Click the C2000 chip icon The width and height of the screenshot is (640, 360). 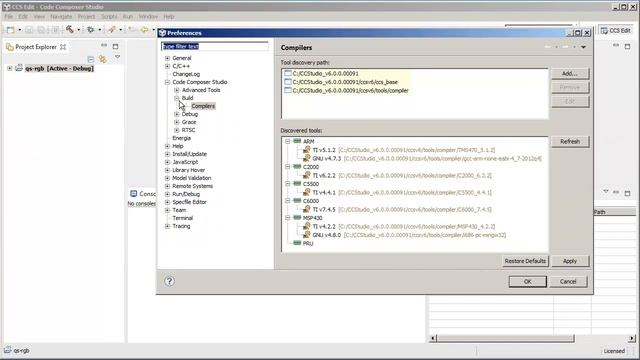click(x=297, y=167)
